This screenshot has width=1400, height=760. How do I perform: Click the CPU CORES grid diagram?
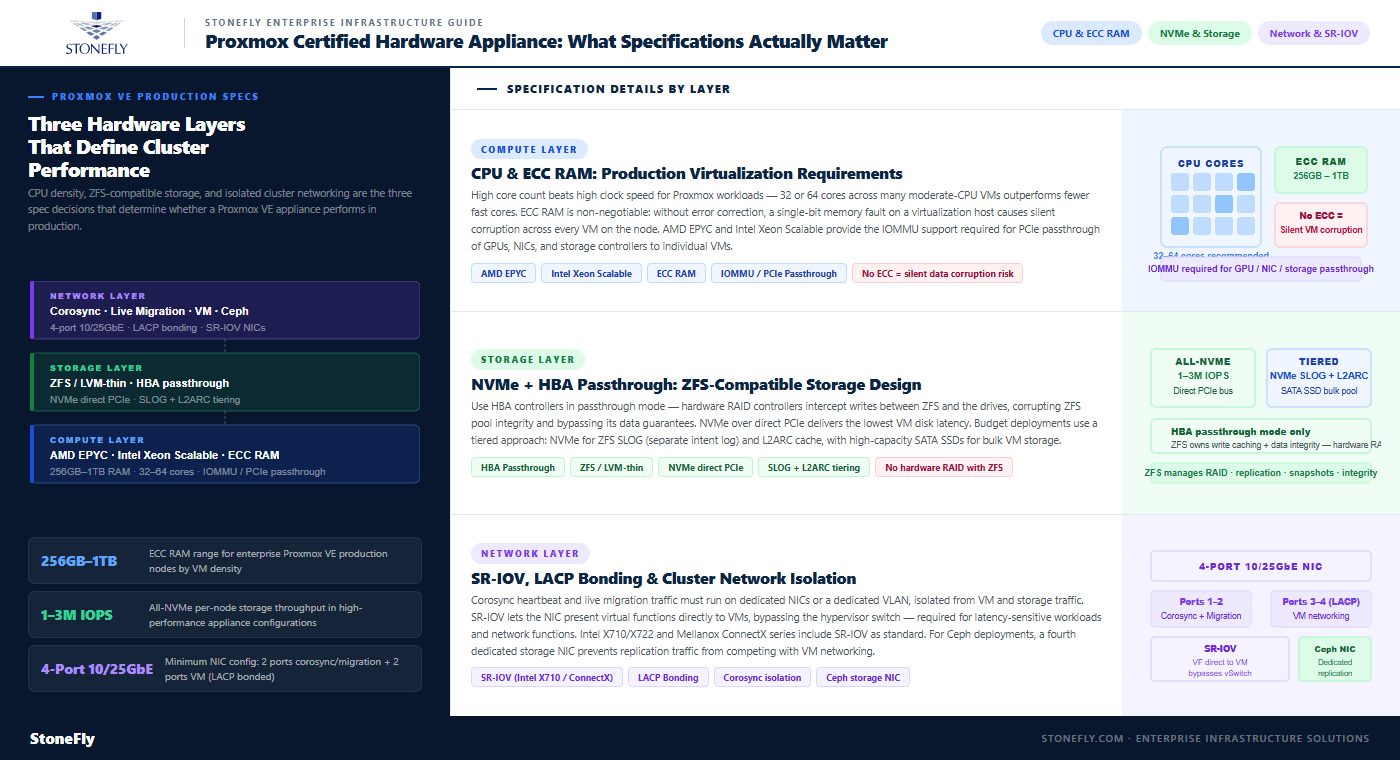tap(1211, 199)
